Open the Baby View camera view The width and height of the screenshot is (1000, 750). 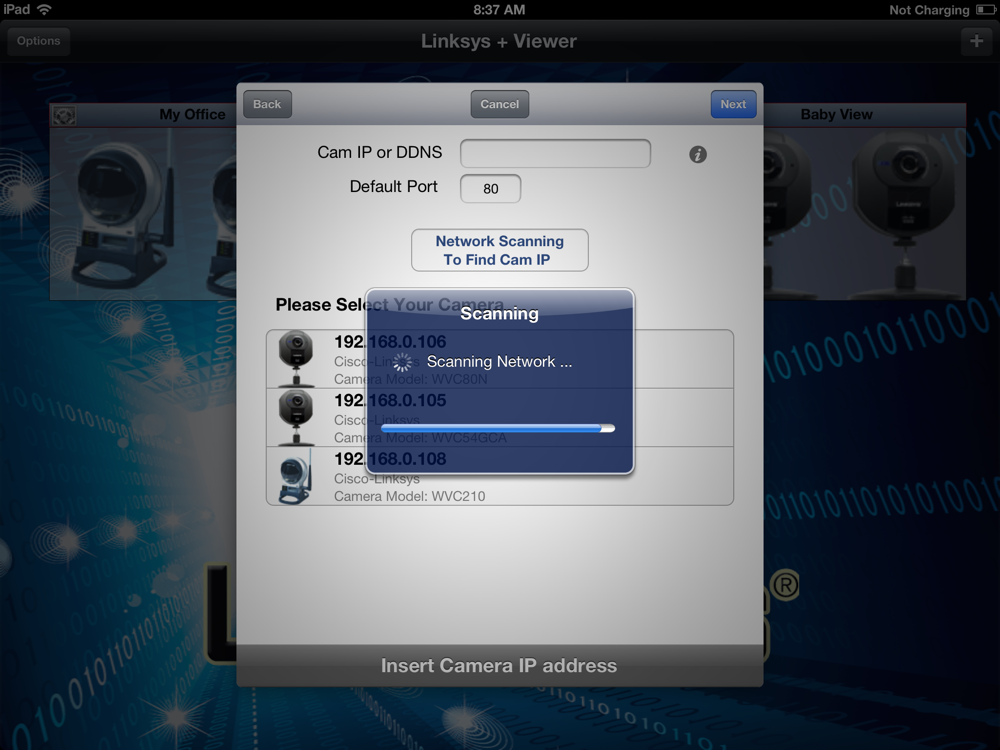click(x=864, y=202)
